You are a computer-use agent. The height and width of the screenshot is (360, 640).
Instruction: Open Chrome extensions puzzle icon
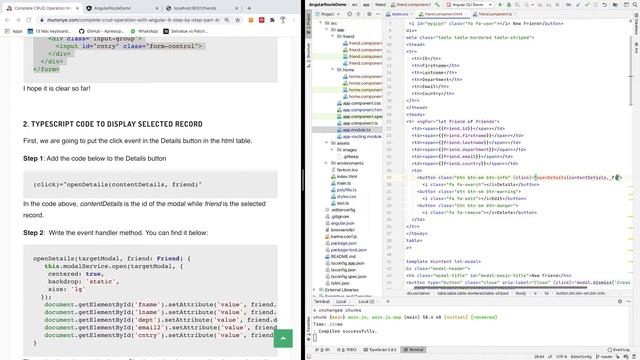(x=272, y=20)
